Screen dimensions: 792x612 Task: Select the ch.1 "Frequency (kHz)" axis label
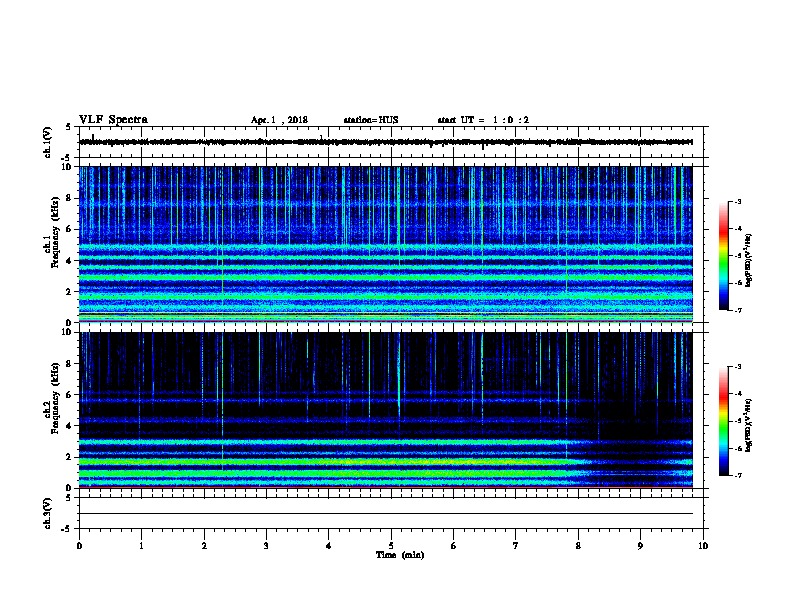[x=55, y=232]
